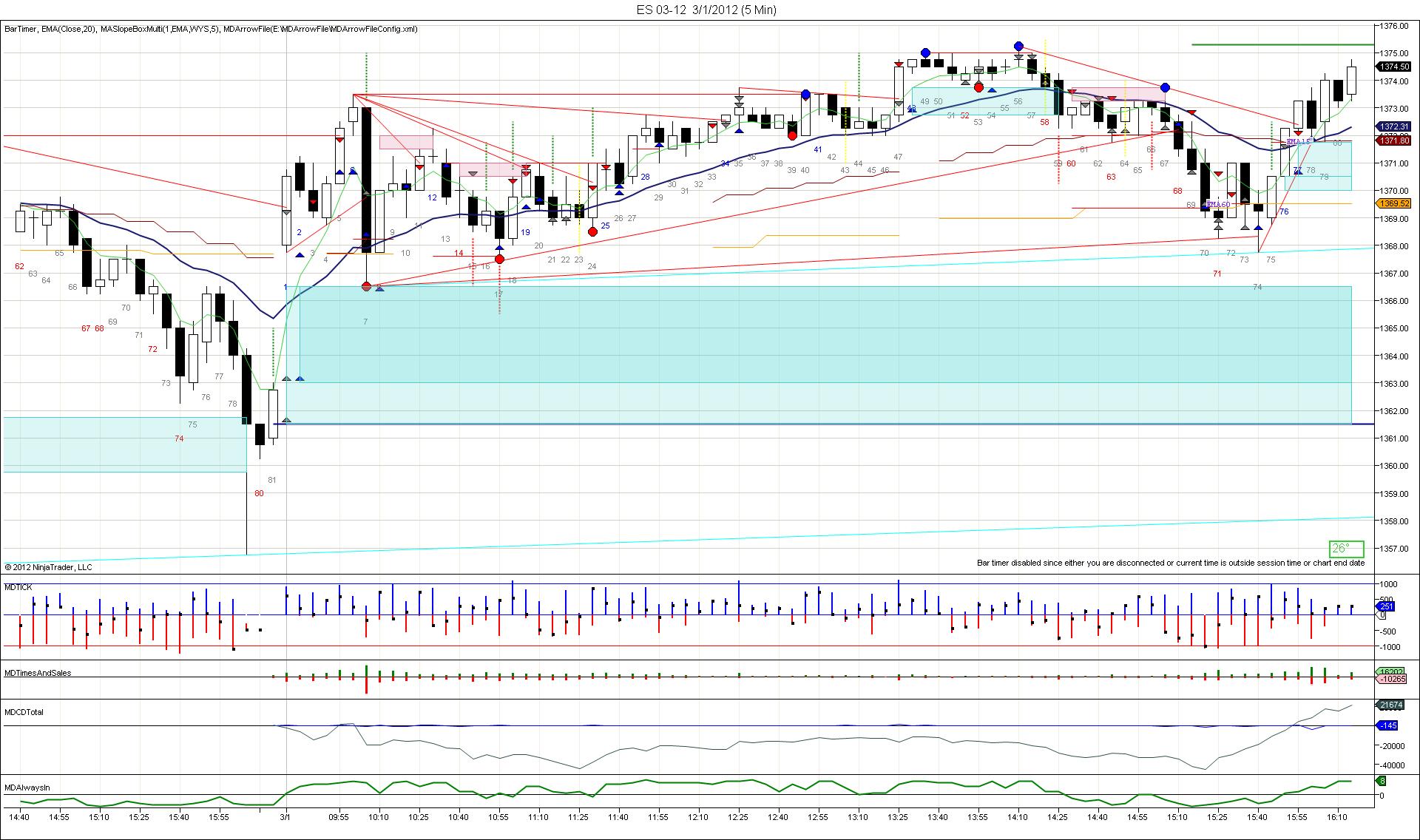The width and height of the screenshot is (1420, 840).
Task: Select the 3/1 date label on time axis
Action: (285, 817)
